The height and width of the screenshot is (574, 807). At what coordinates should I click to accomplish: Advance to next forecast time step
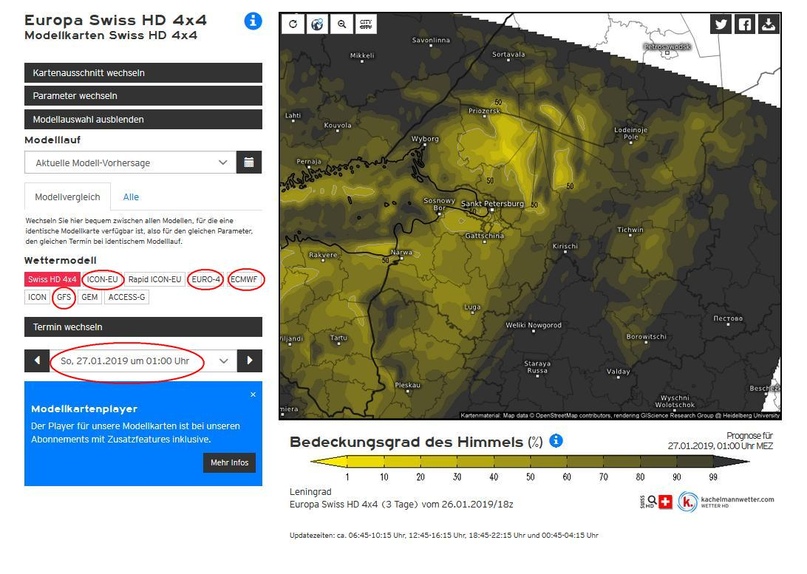coord(250,361)
